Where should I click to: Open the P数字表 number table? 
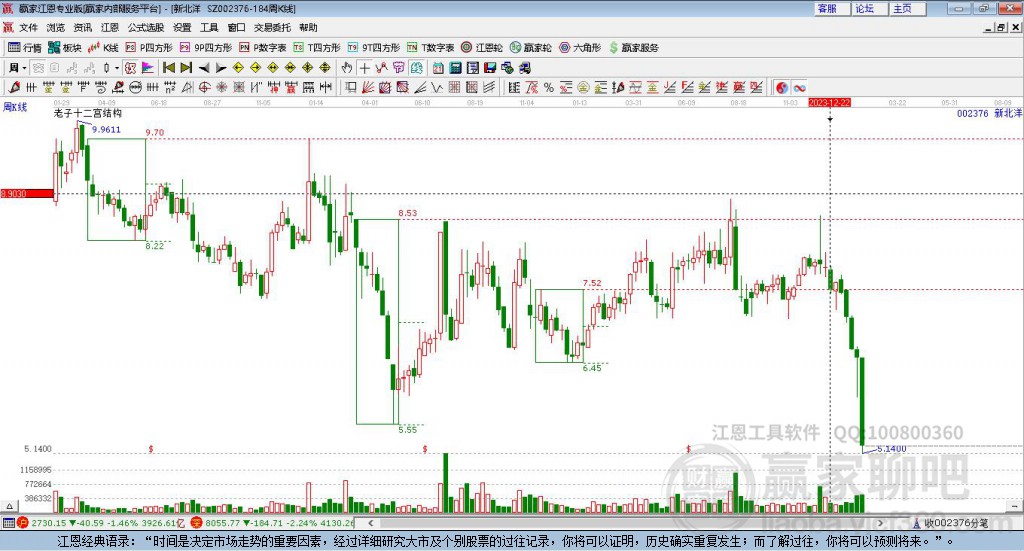(x=263, y=48)
